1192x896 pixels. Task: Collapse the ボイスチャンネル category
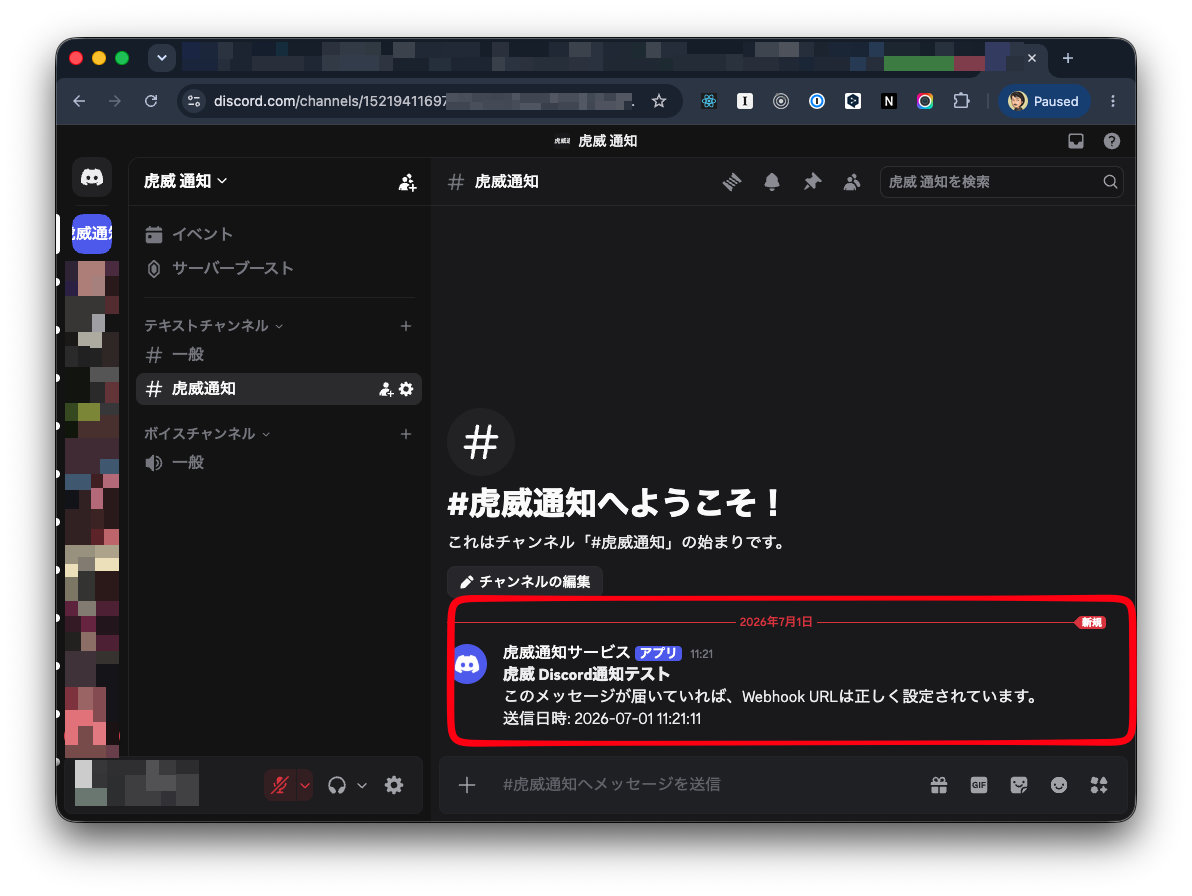(207, 433)
